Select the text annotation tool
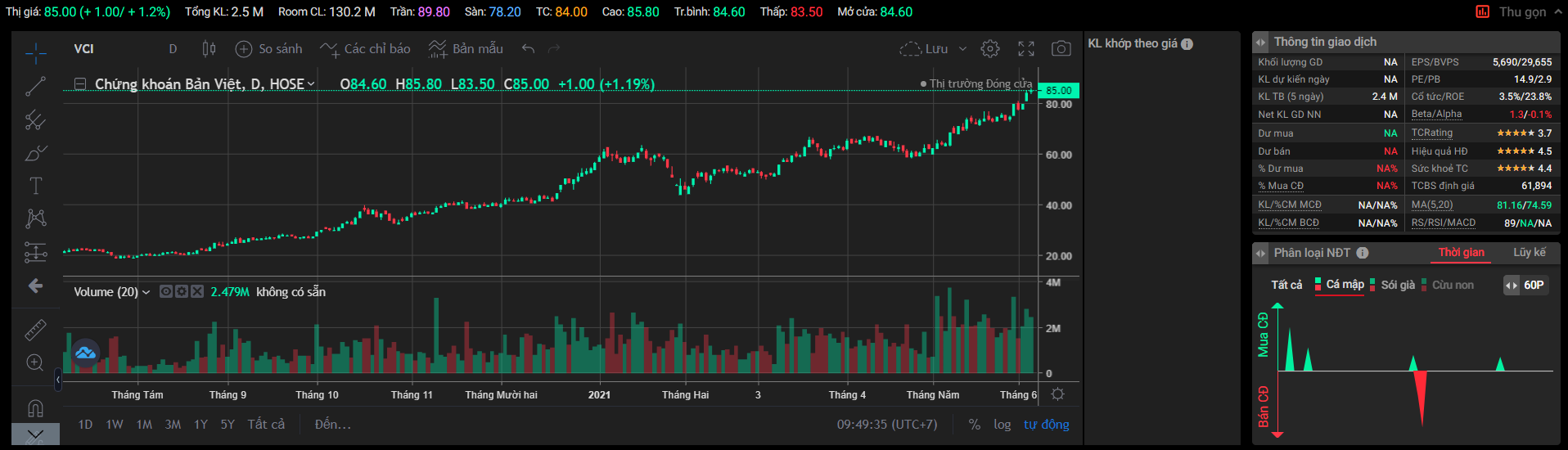The image size is (1568, 450). pos(35,186)
